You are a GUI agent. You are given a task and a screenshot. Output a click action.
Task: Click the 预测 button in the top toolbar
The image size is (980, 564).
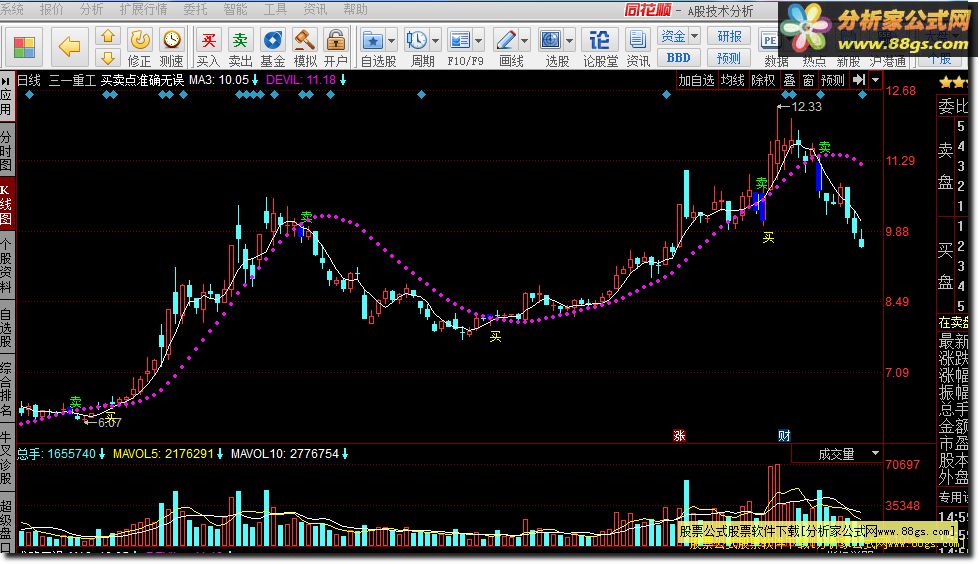[x=729, y=58]
